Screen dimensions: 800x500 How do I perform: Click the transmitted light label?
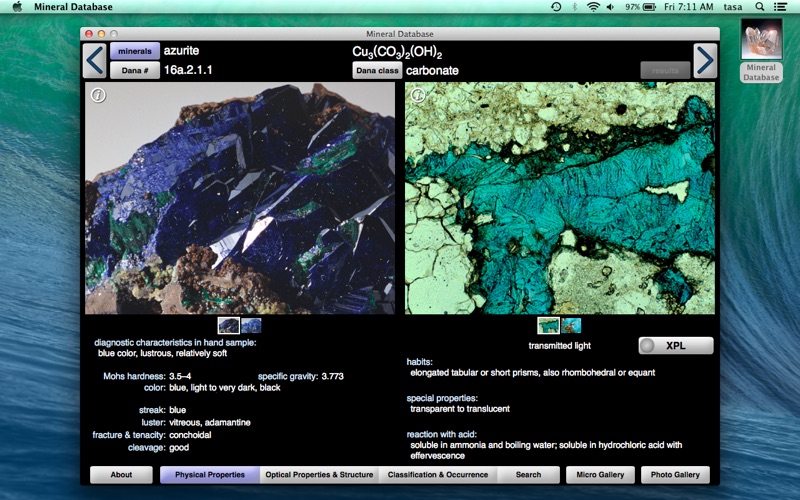pos(560,345)
